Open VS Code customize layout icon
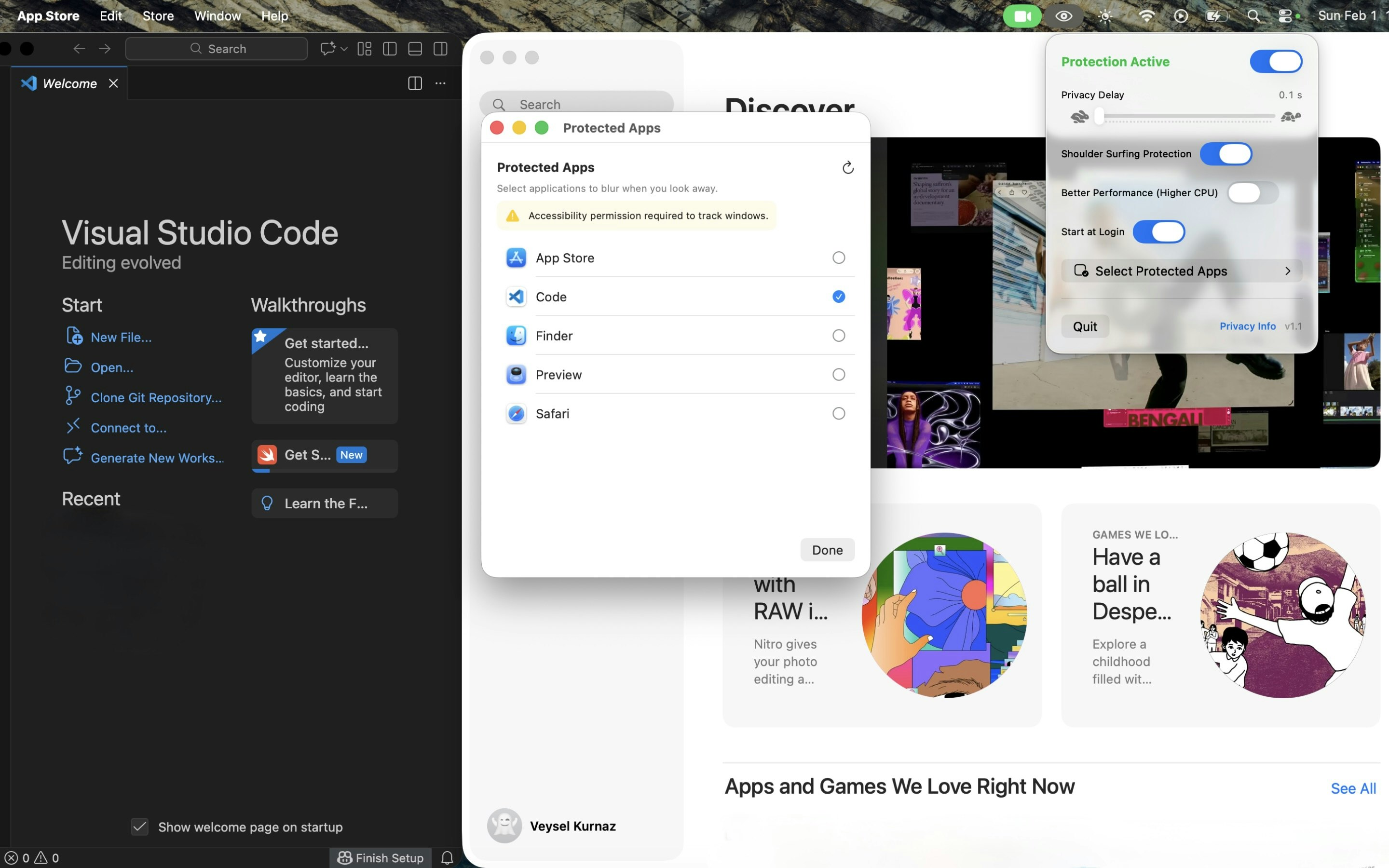1389x868 pixels. 365,49
